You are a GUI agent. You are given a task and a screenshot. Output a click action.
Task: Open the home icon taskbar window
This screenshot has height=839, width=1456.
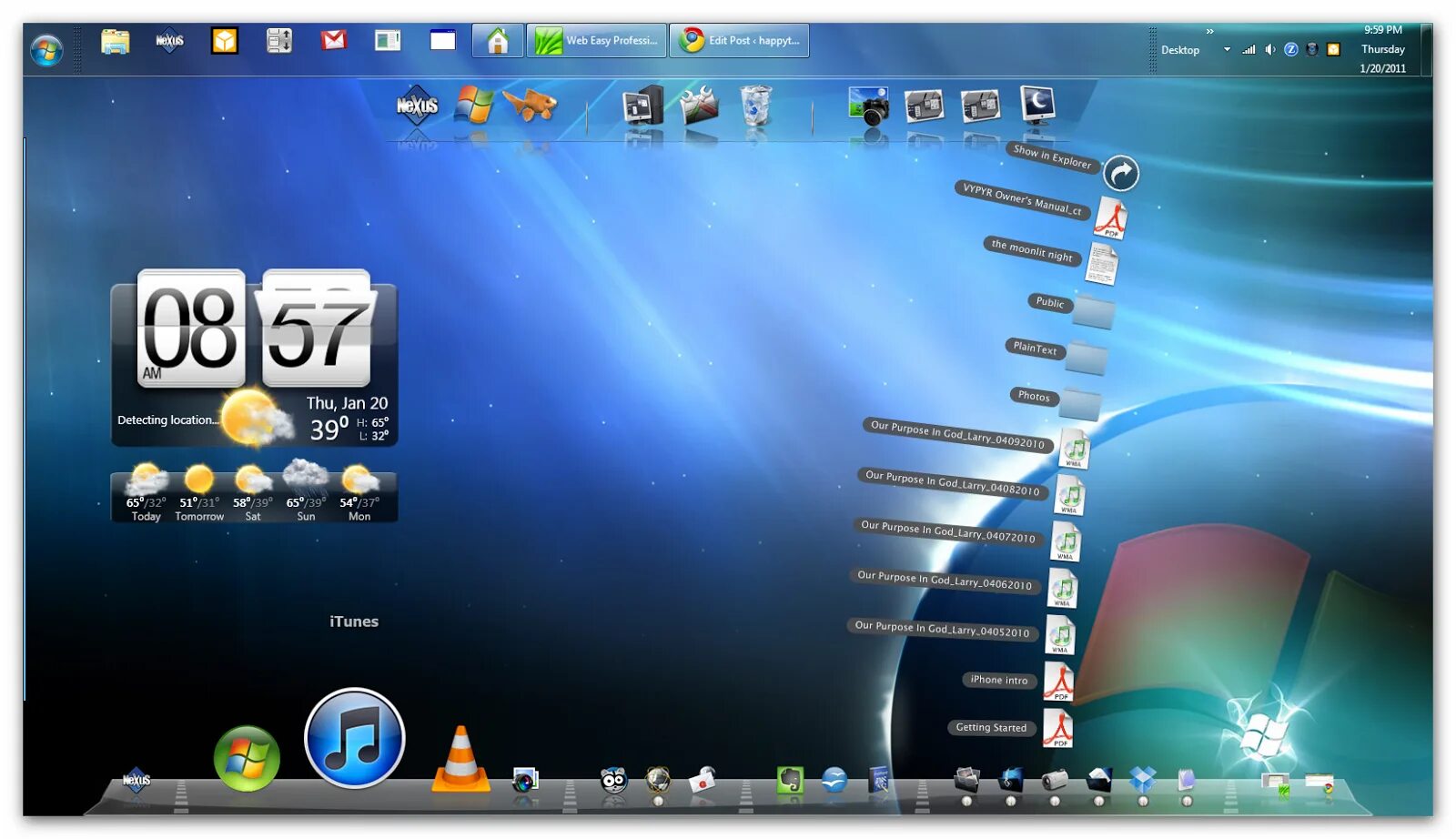[x=497, y=41]
